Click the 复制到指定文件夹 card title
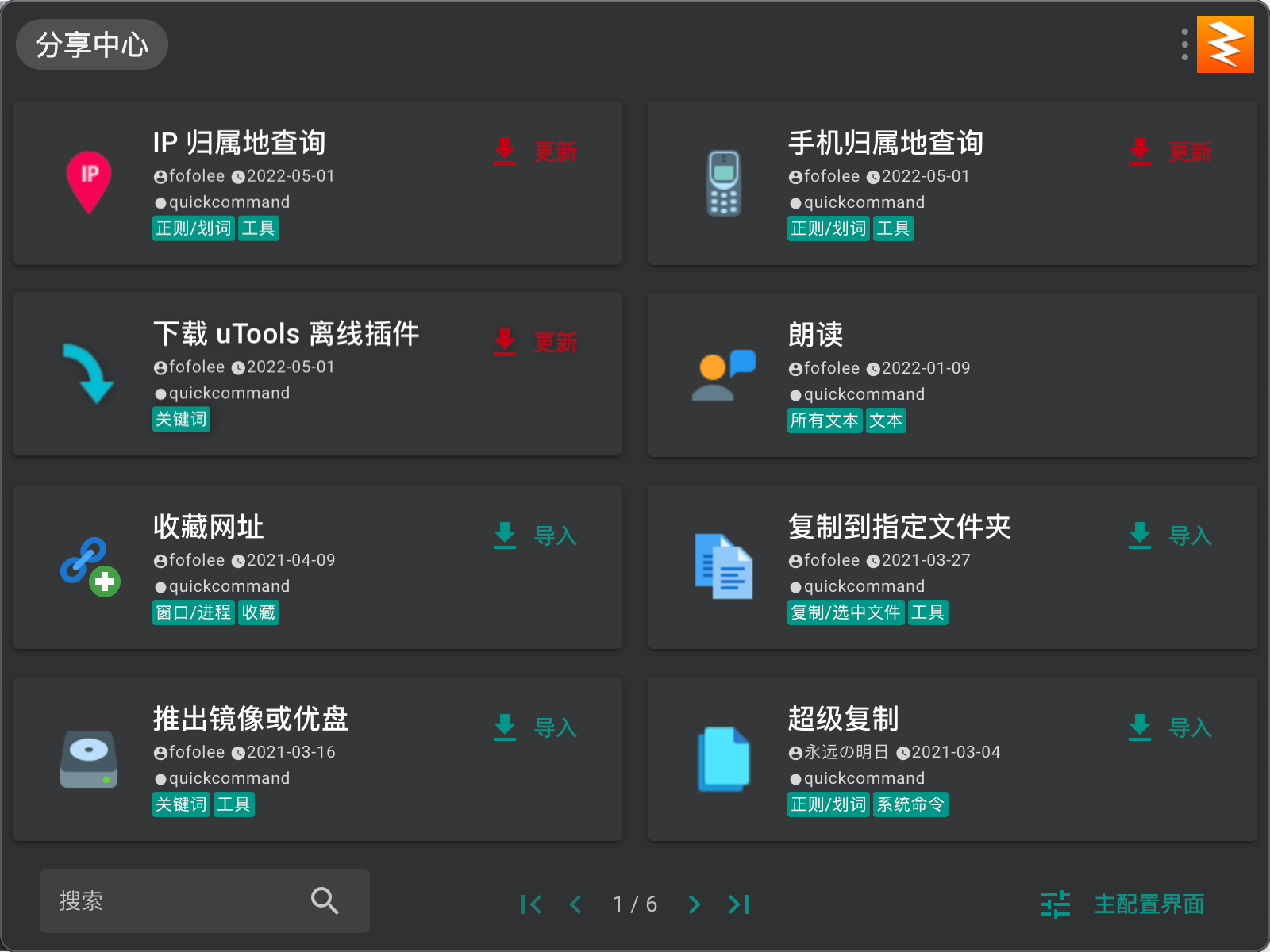Image resolution: width=1270 pixels, height=952 pixels. pos(899,527)
